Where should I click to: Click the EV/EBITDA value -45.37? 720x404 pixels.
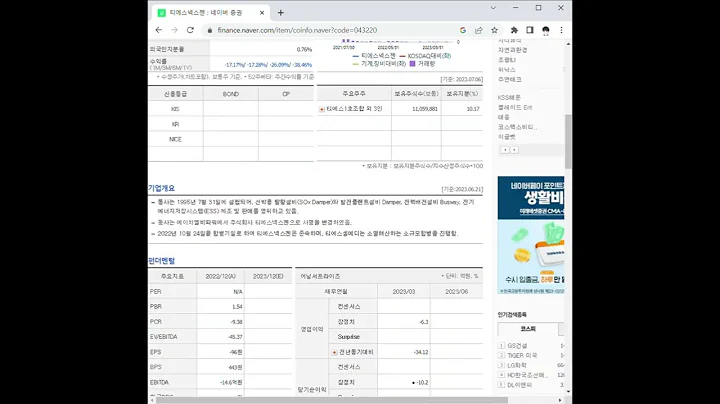click(235, 337)
